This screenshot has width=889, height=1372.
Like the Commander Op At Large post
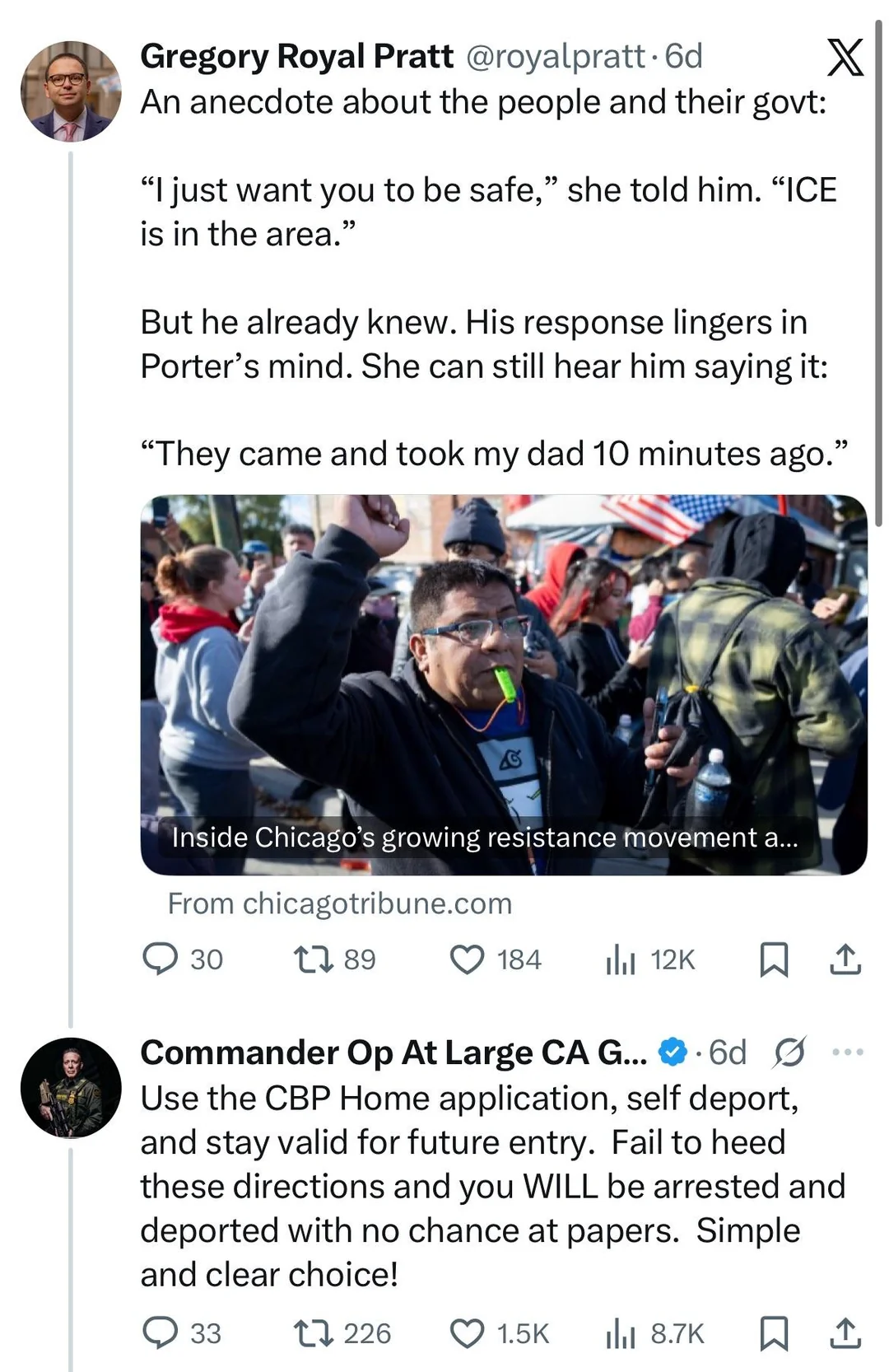(x=467, y=1333)
